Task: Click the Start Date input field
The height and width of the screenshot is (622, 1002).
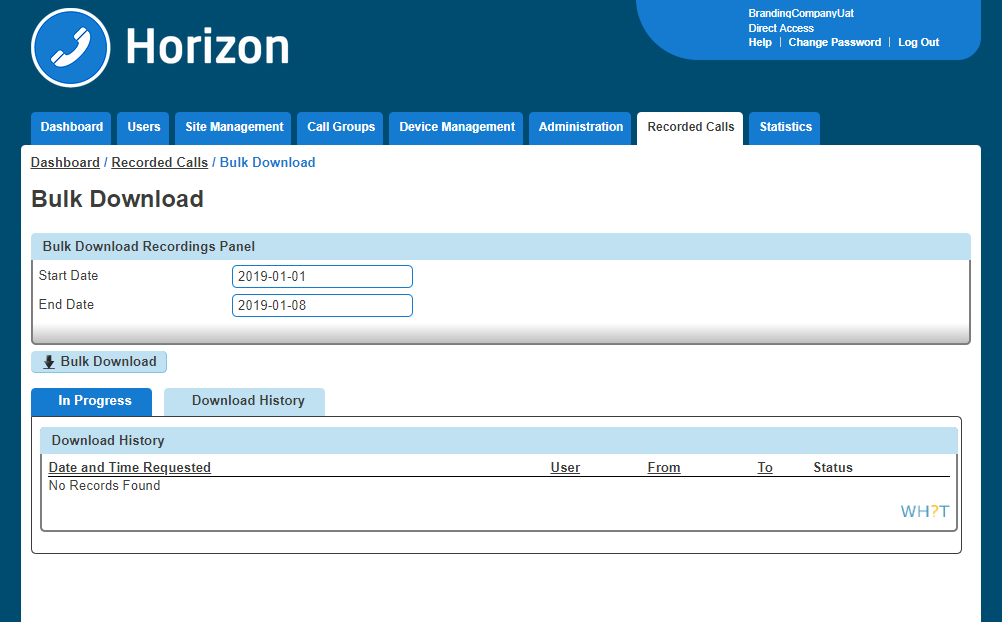Action: click(x=322, y=277)
